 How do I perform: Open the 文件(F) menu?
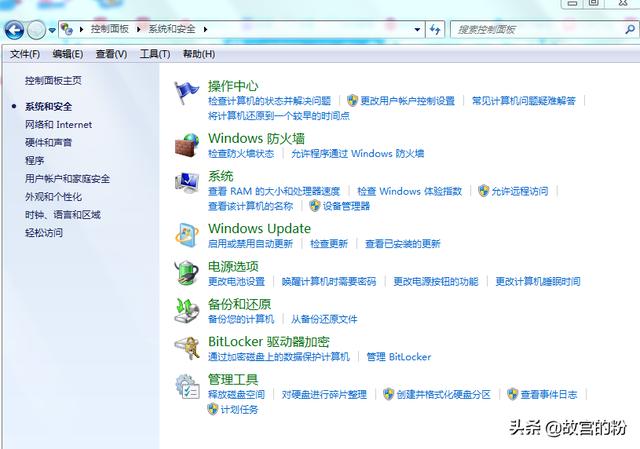tap(24, 54)
